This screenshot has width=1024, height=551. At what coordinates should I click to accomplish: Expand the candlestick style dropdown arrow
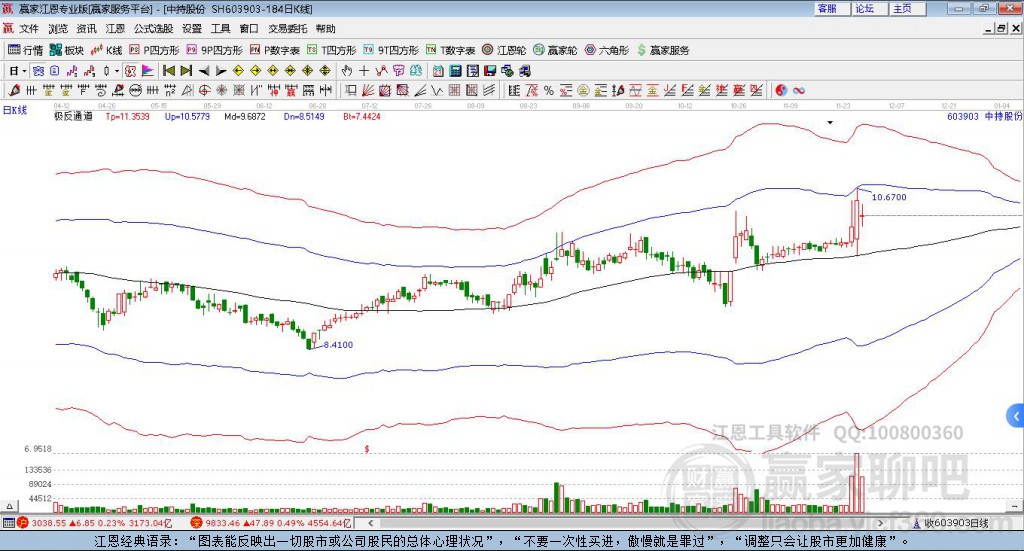click(x=117, y=71)
